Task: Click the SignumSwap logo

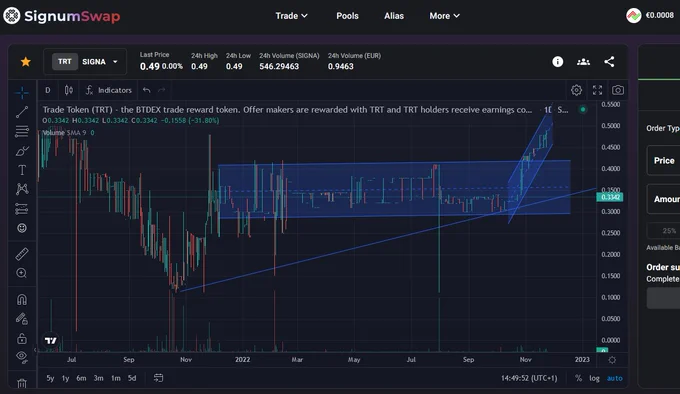Action: tap(62, 16)
